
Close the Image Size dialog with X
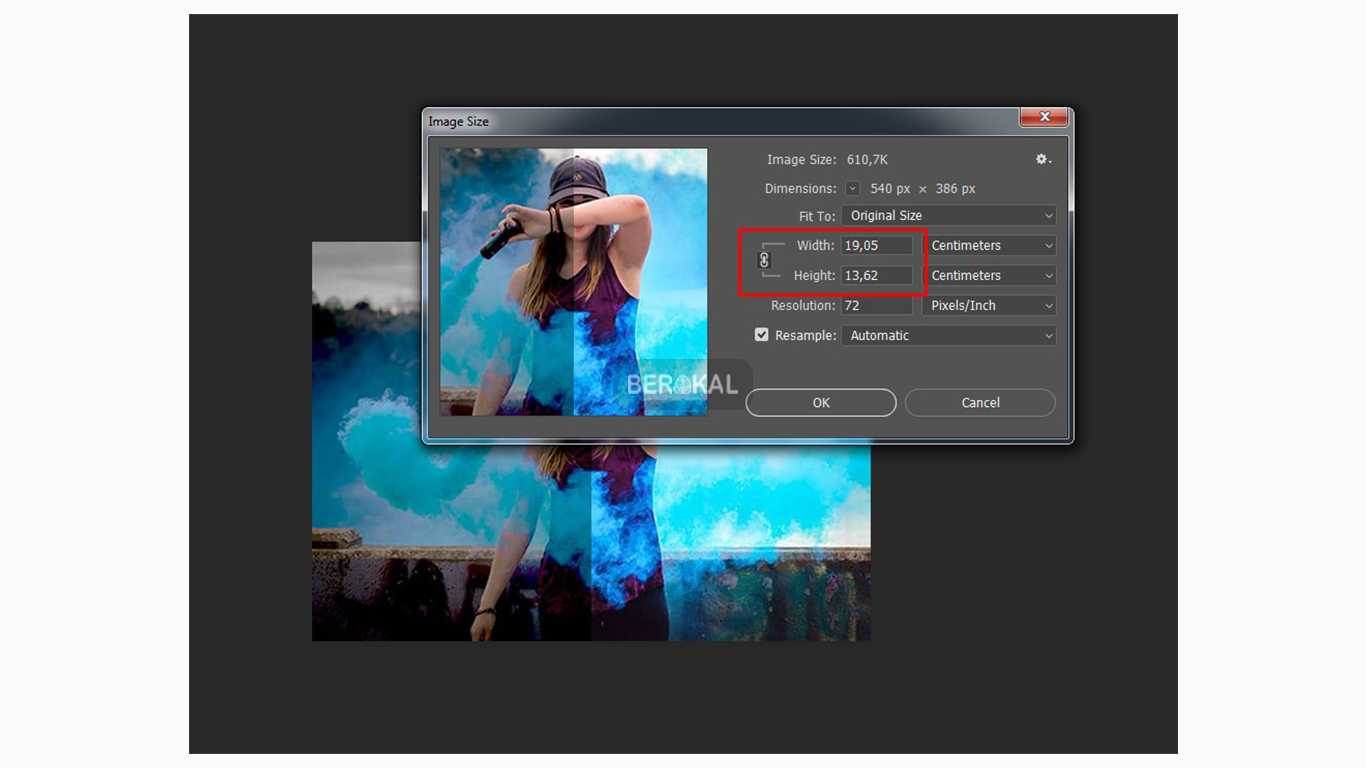[1043, 118]
